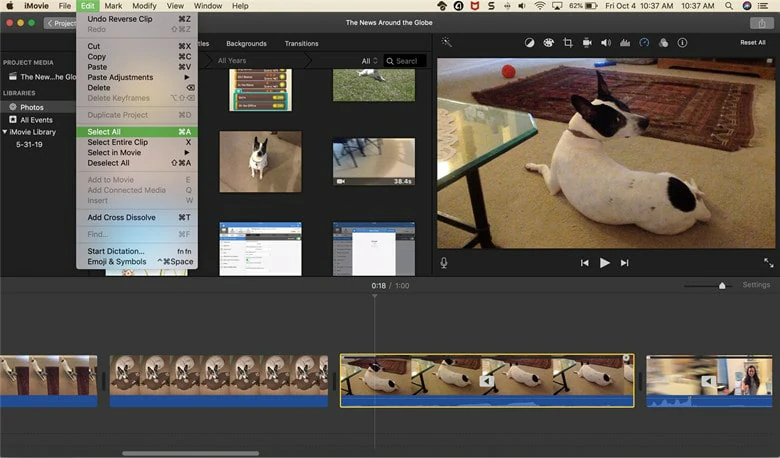Screen dimensions: 780x458
Task: Choose Add Cross Dissolve menu item
Action: tap(137, 217)
